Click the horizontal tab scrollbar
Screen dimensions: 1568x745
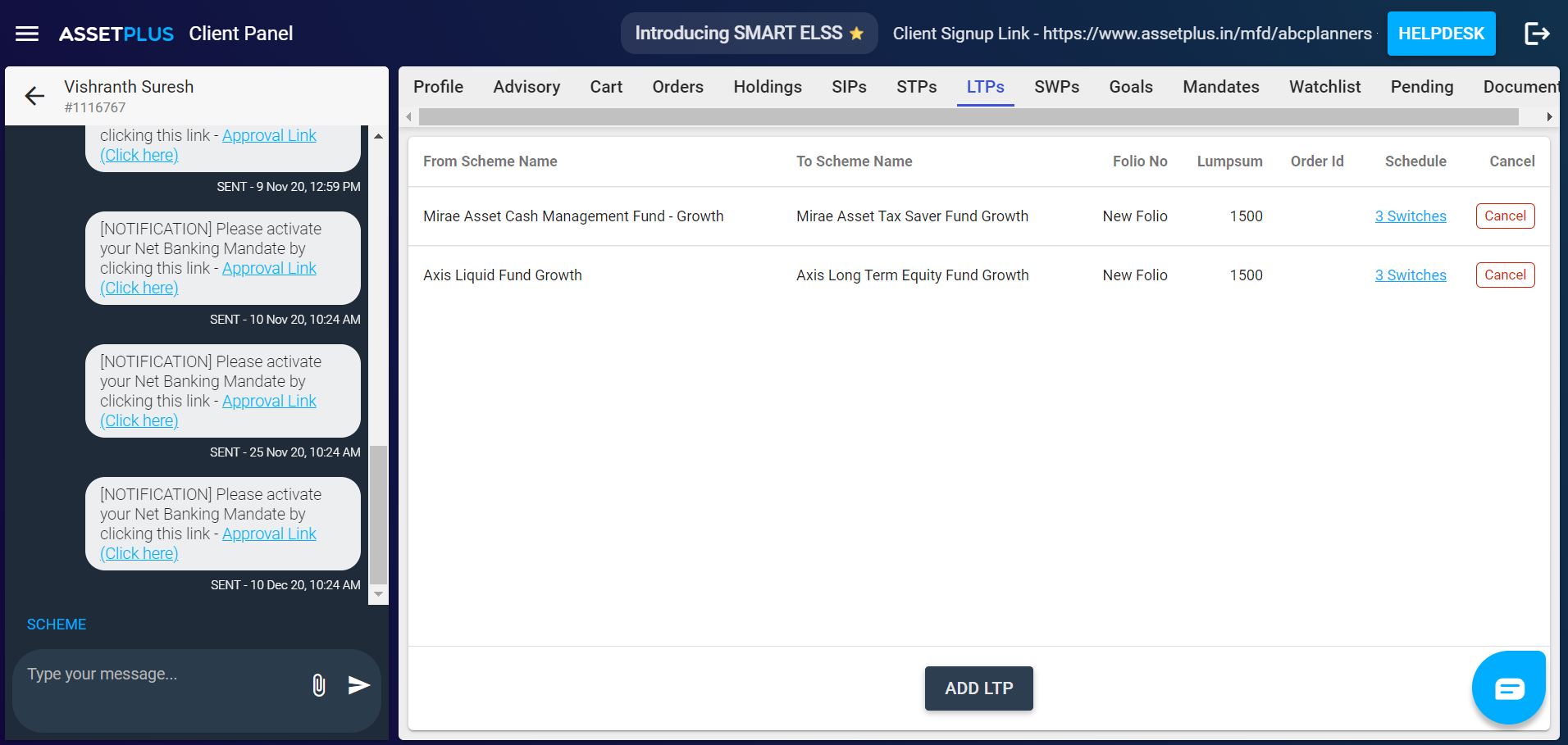pos(969,117)
